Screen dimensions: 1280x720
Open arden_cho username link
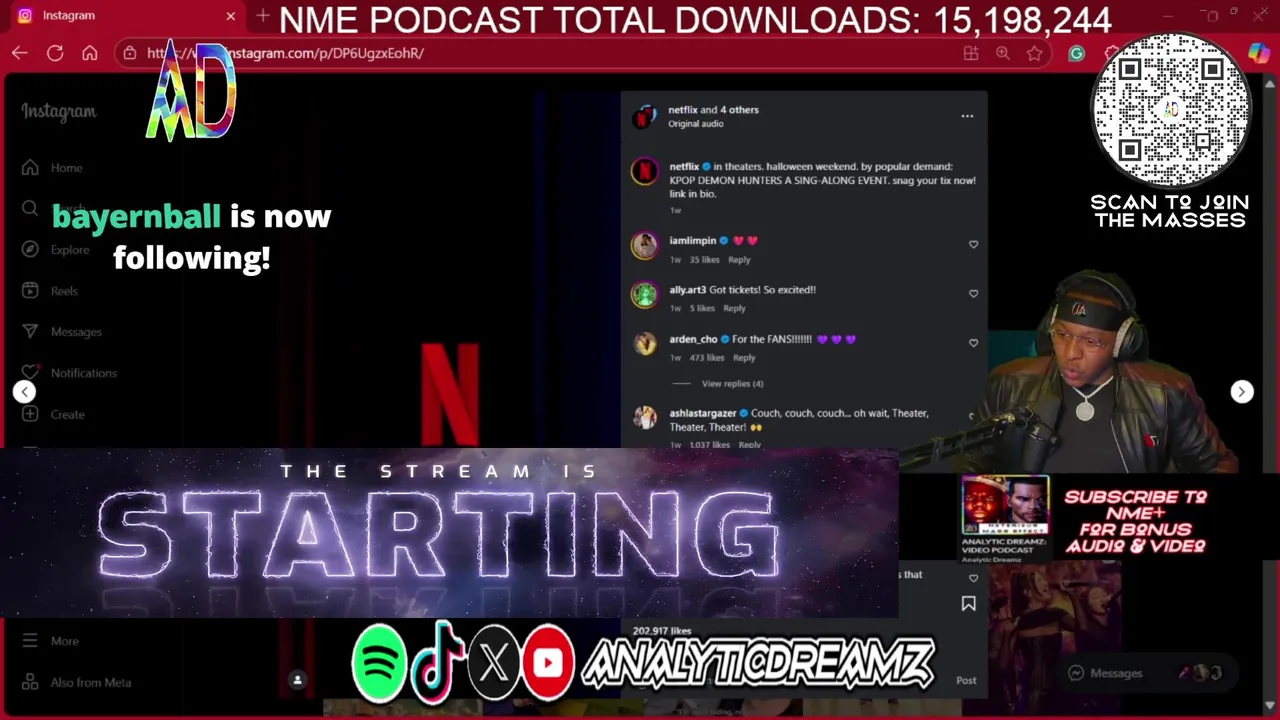(693, 340)
